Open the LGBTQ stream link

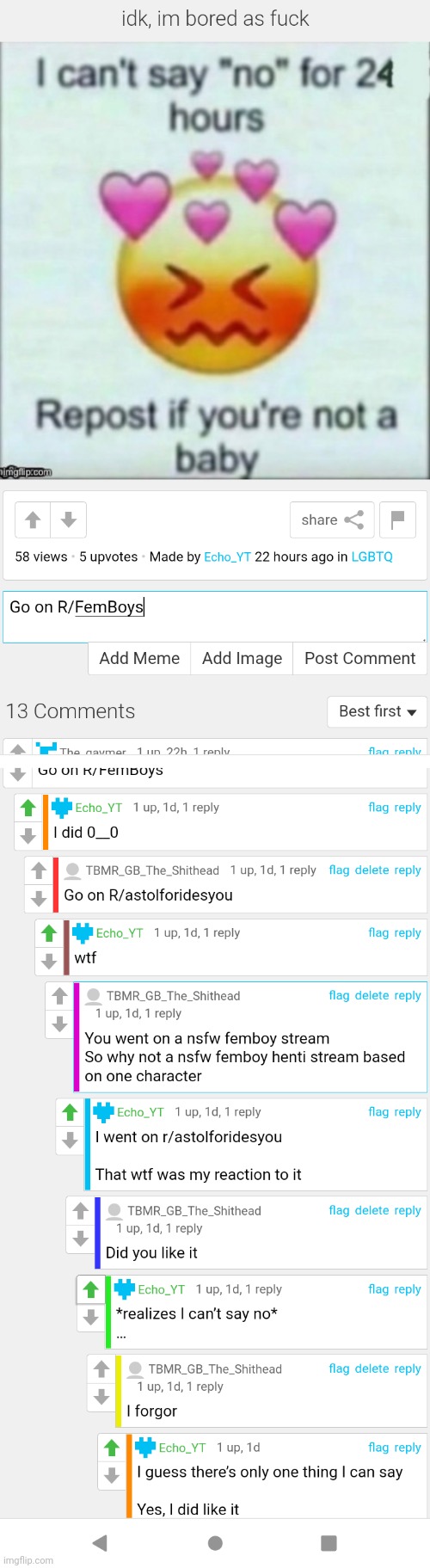(372, 556)
